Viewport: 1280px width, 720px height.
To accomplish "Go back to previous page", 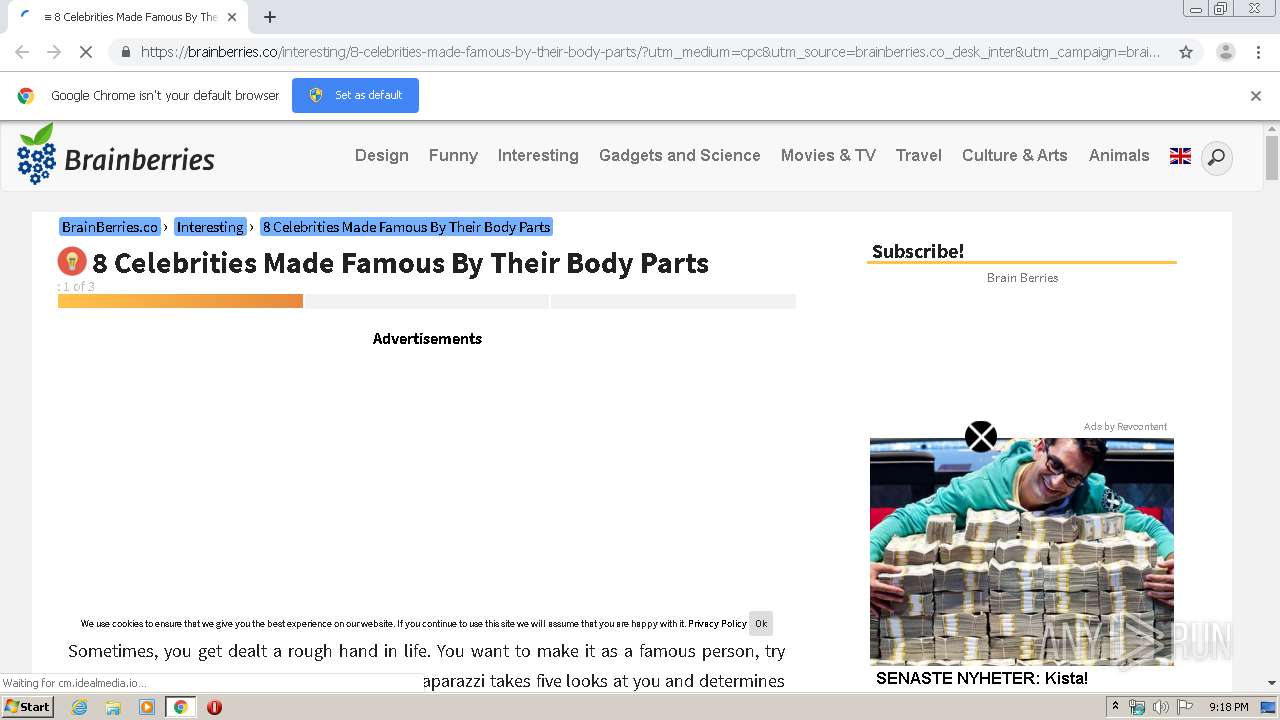I will 22,52.
